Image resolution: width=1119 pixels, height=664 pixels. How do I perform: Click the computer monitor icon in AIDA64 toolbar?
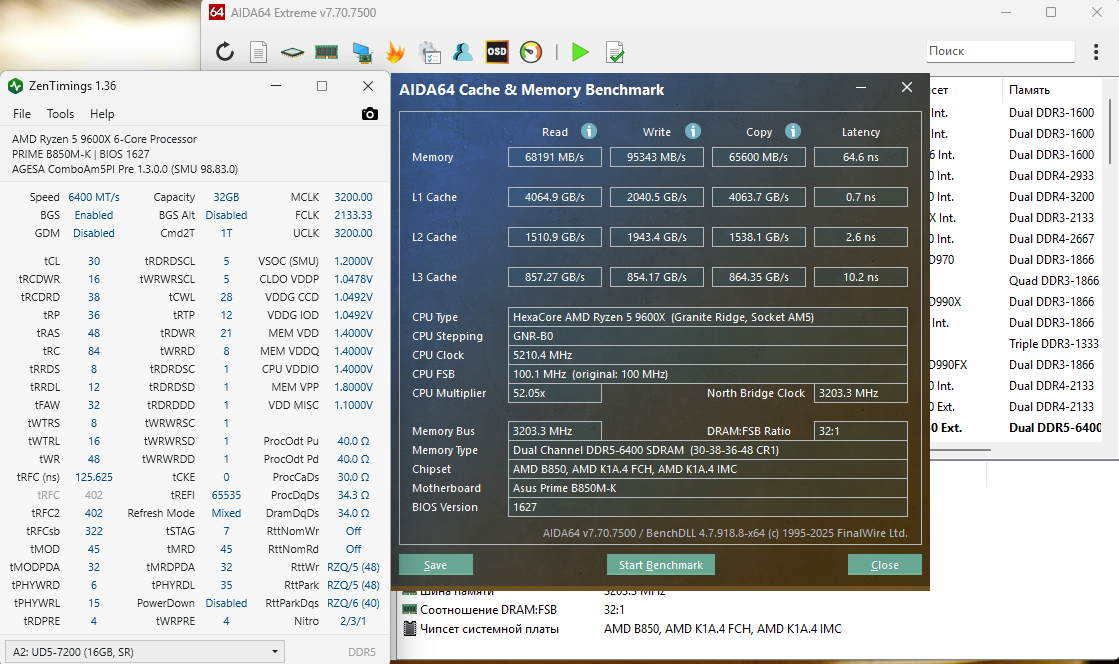click(362, 52)
